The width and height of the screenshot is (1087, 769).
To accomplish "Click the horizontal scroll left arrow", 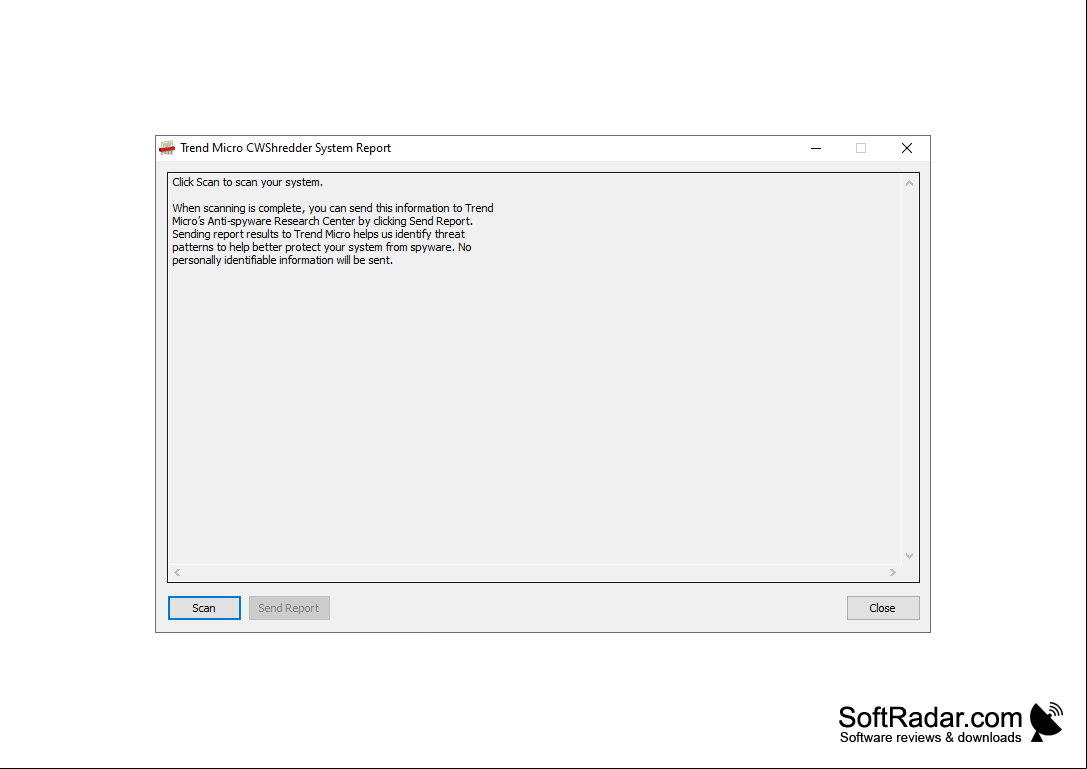I will (x=177, y=573).
